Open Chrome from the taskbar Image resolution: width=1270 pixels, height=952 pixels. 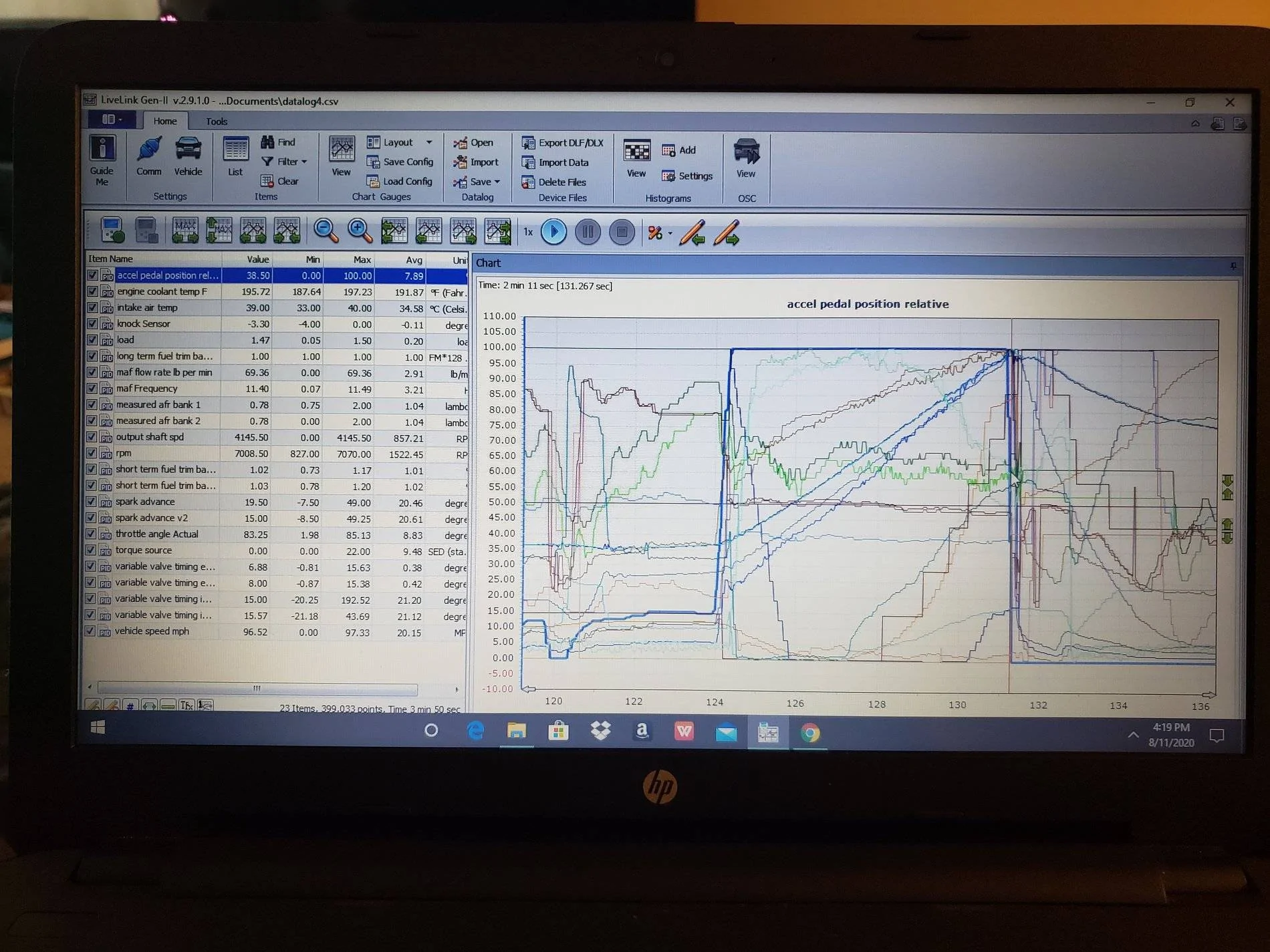(809, 733)
